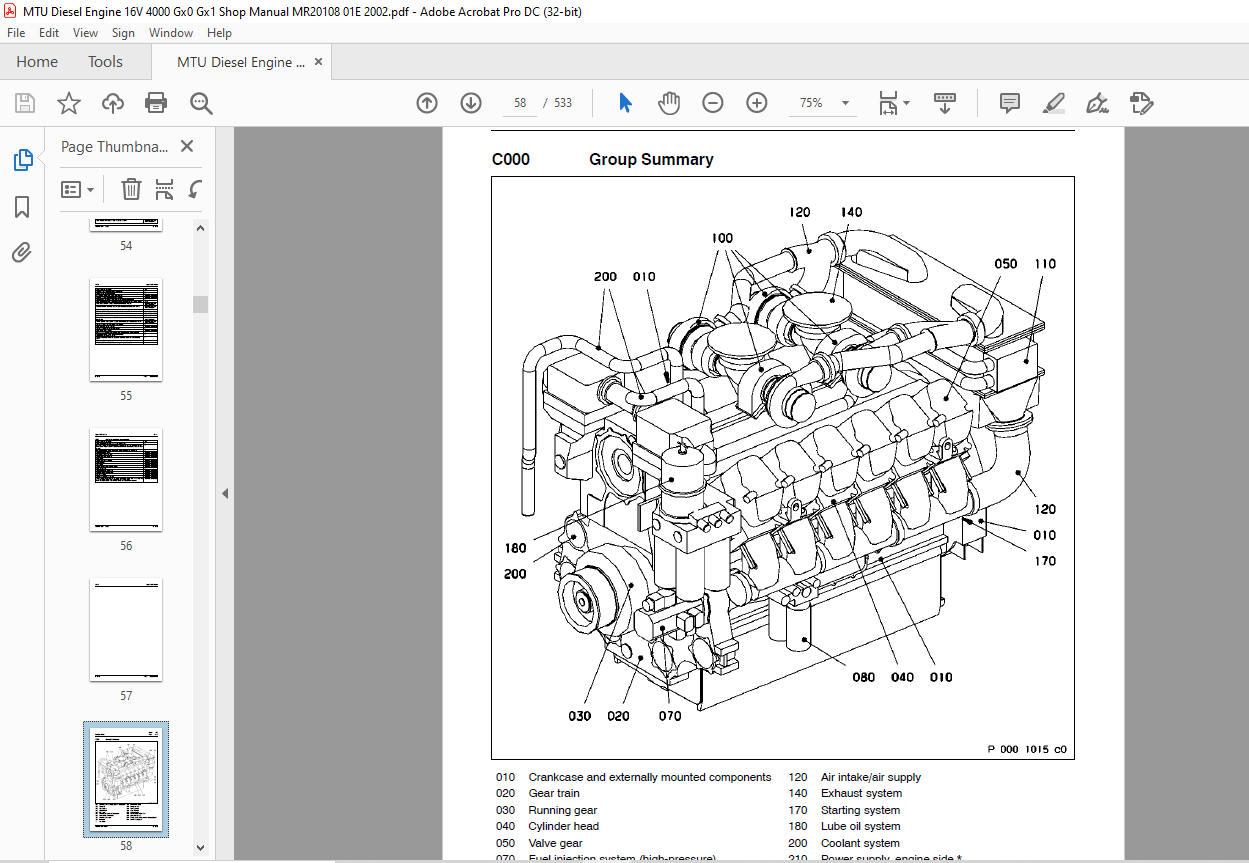Click the total page count 533
Viewport: 1249px width, 863px height.
pyautogui.click(x=563, y=103)
